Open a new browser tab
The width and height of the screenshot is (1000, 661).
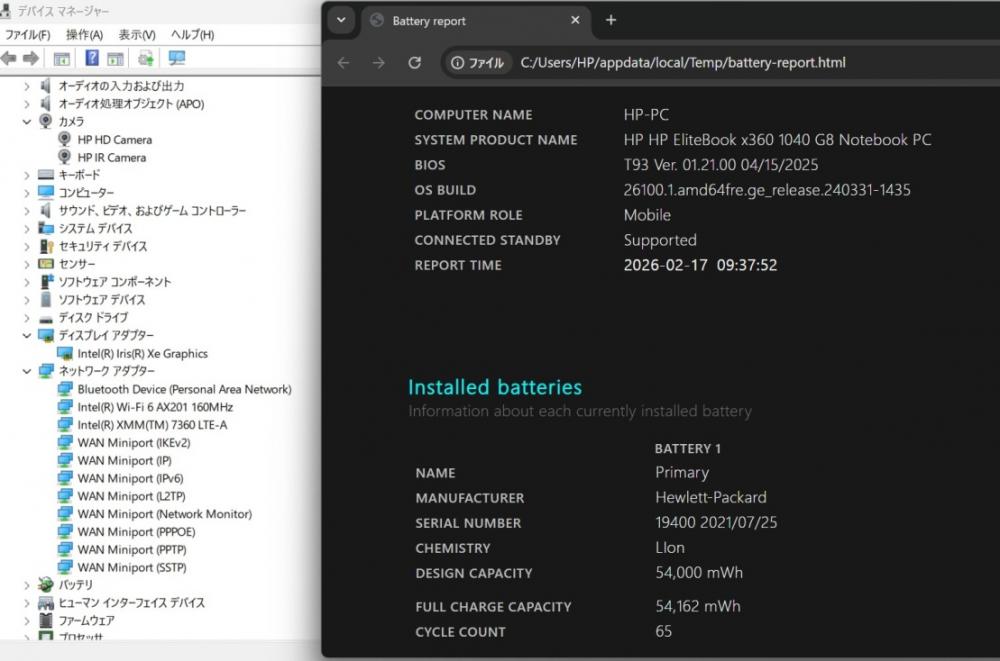pyautogui.click(x=611, y=20)
